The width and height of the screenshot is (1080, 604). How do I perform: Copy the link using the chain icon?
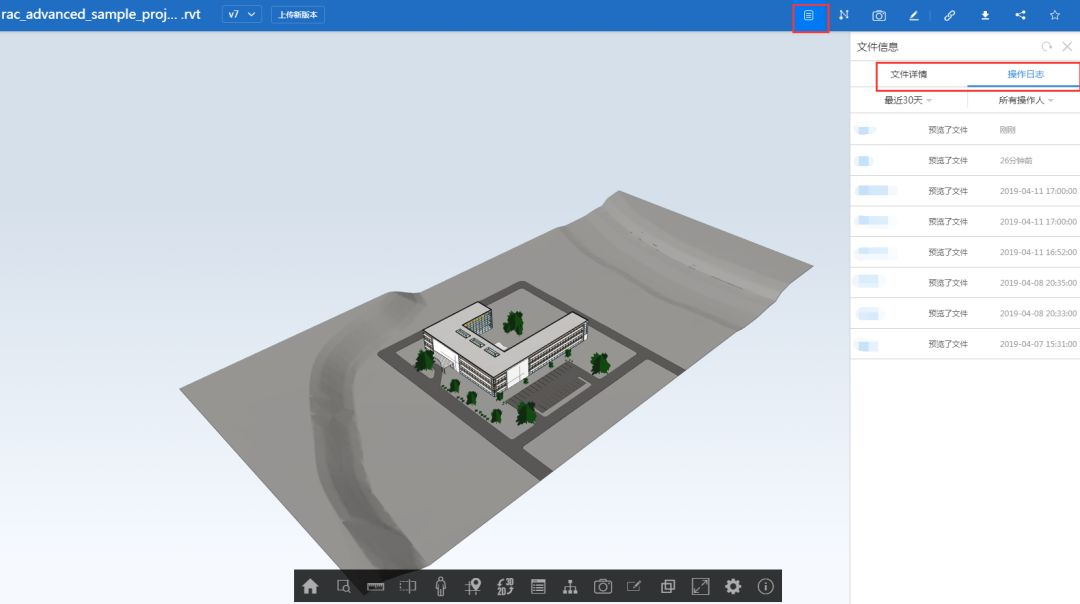(x=949, y=15)
